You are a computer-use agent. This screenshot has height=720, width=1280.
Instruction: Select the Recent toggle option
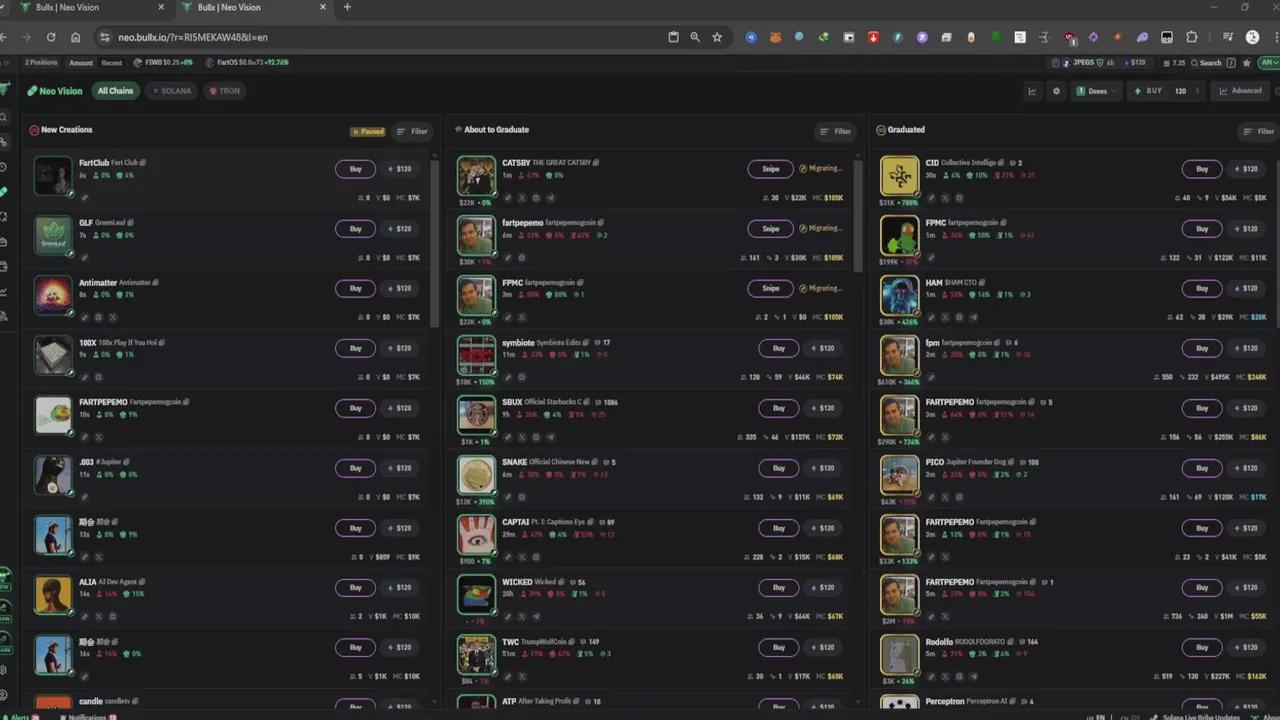pyautogui.click(x=111, y=62)
